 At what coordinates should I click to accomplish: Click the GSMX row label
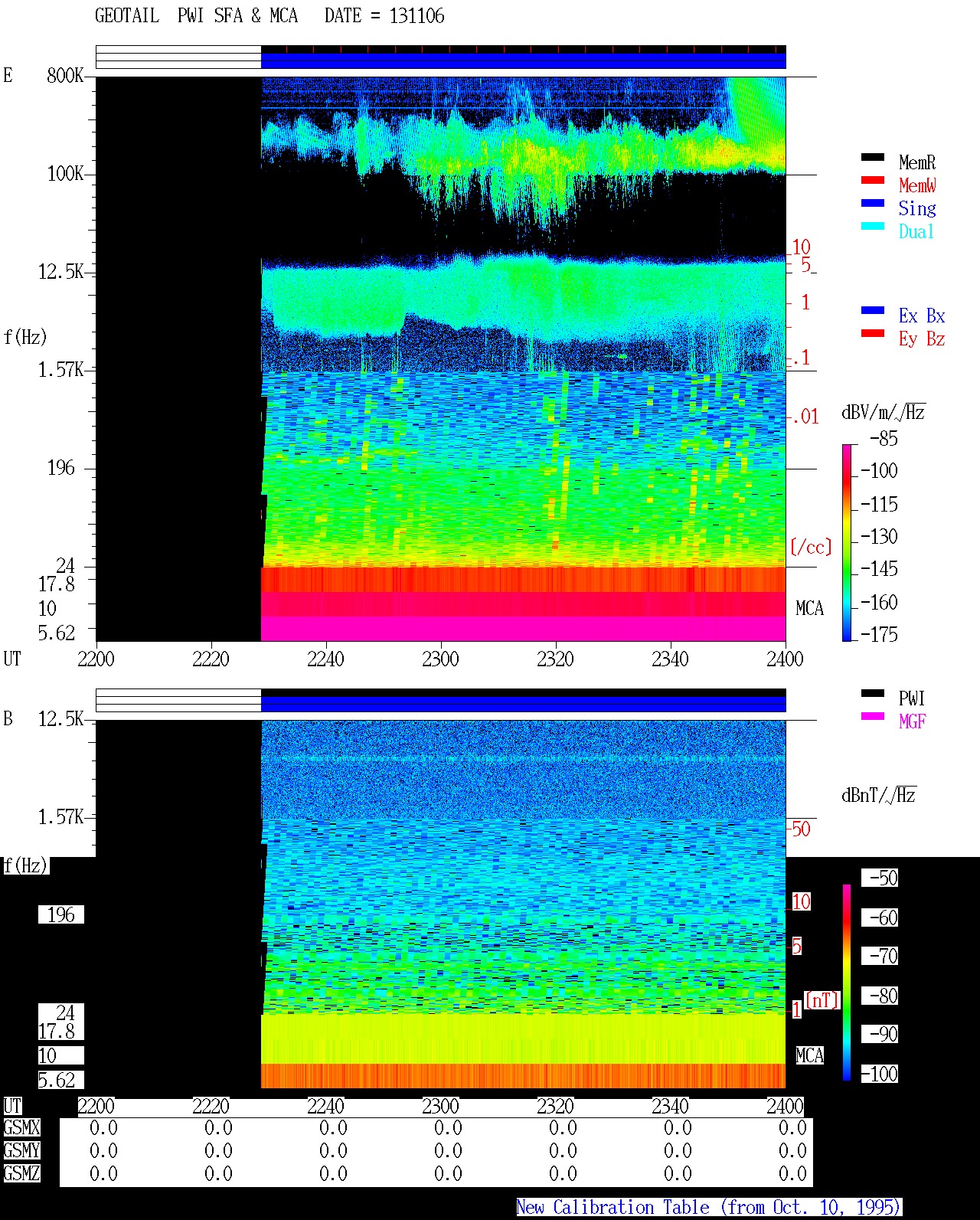point(21,1128)
